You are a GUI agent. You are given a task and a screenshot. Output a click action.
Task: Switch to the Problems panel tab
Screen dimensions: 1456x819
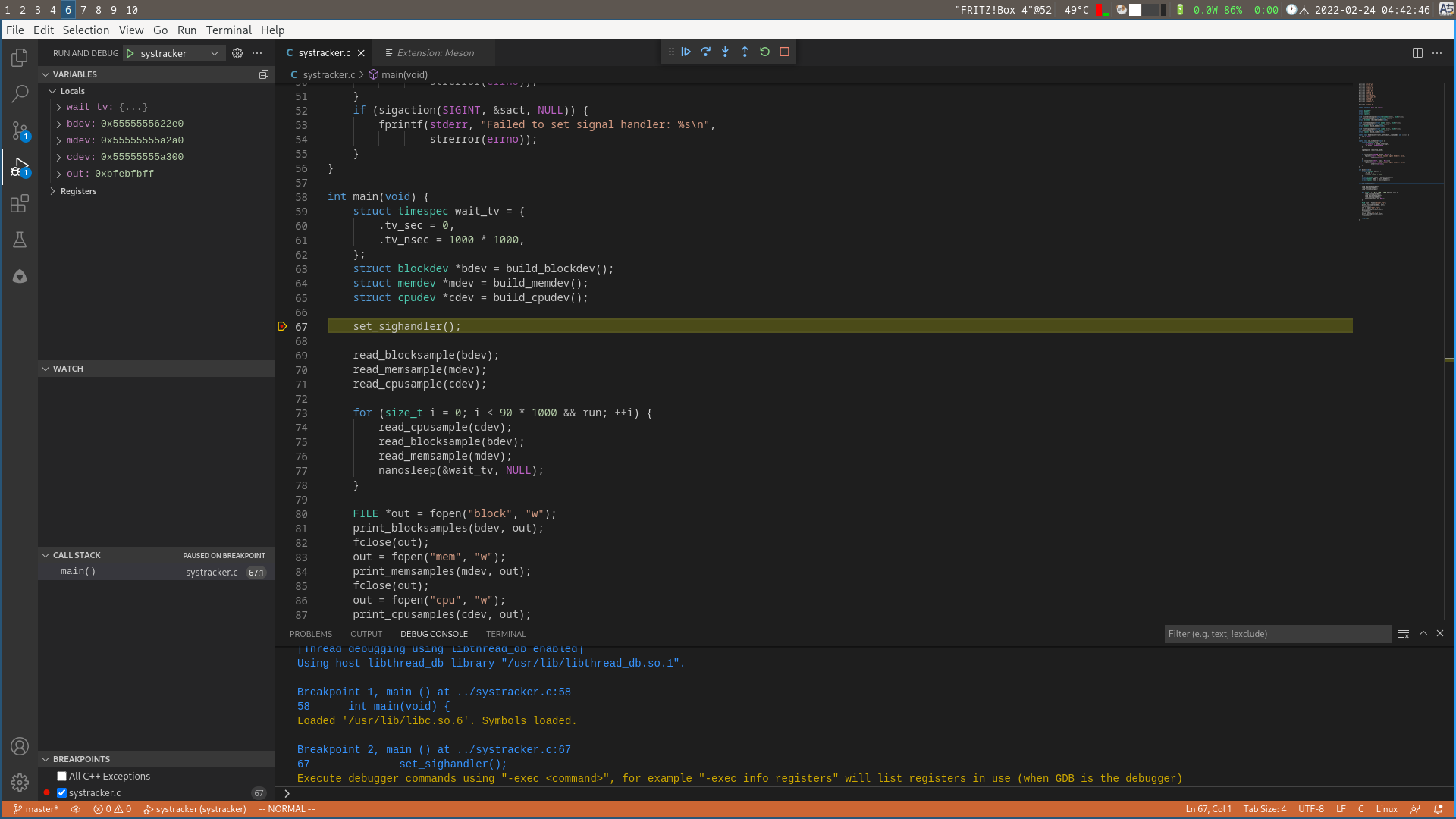[x=311, y=634]
